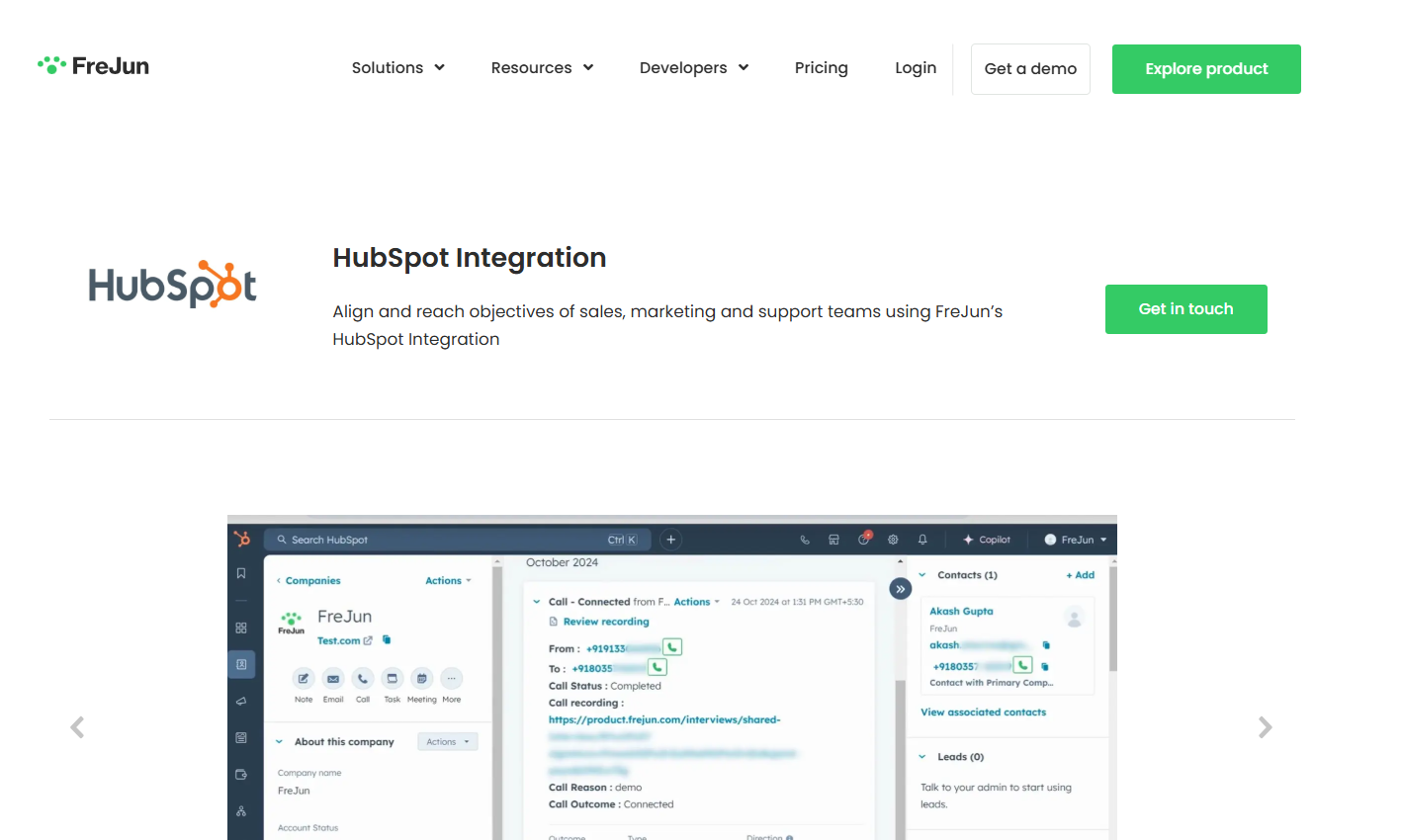Collapse the Leads (0) section

(x=923, y=756)
